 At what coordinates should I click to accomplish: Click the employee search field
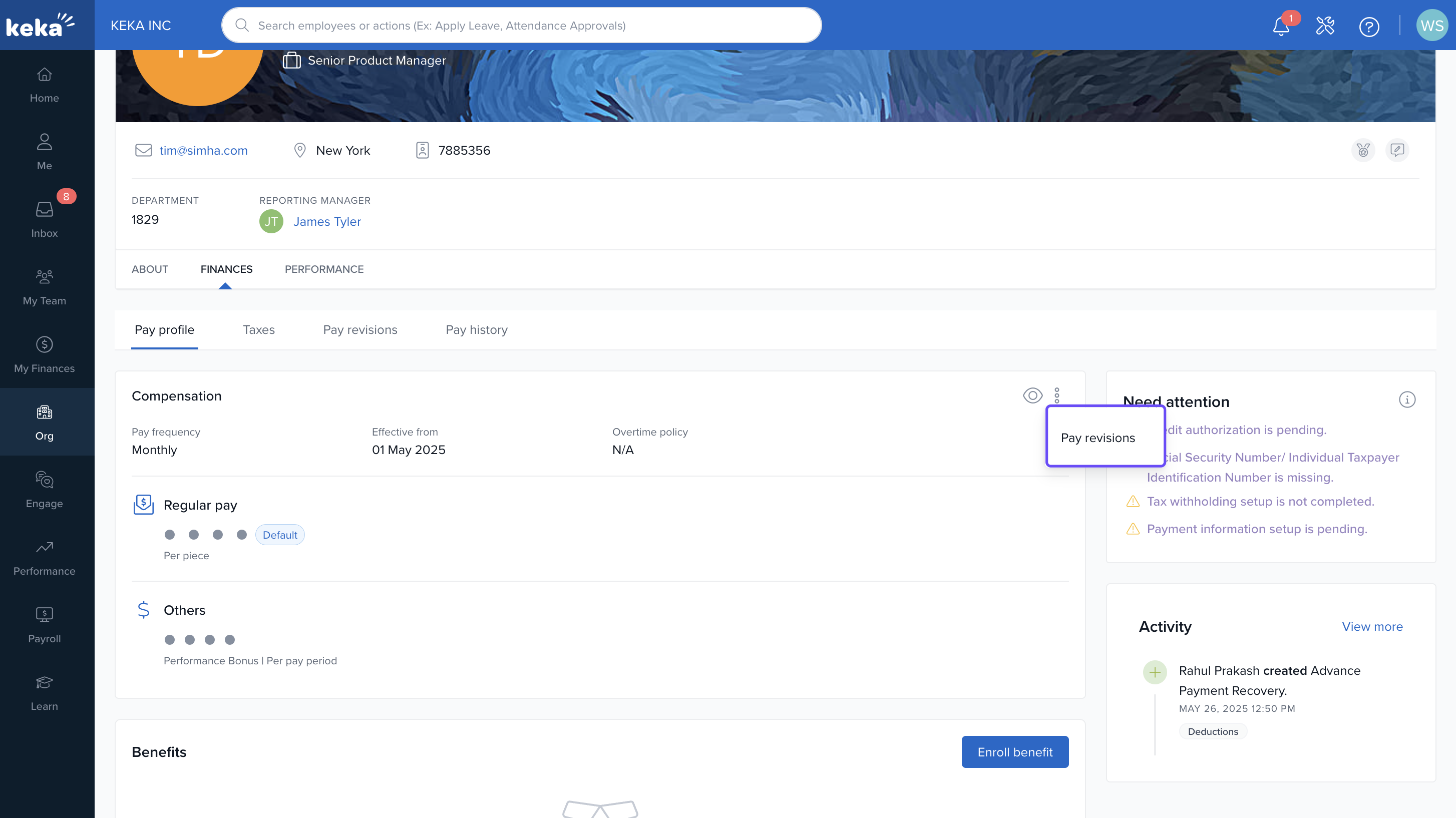[520, 26]
